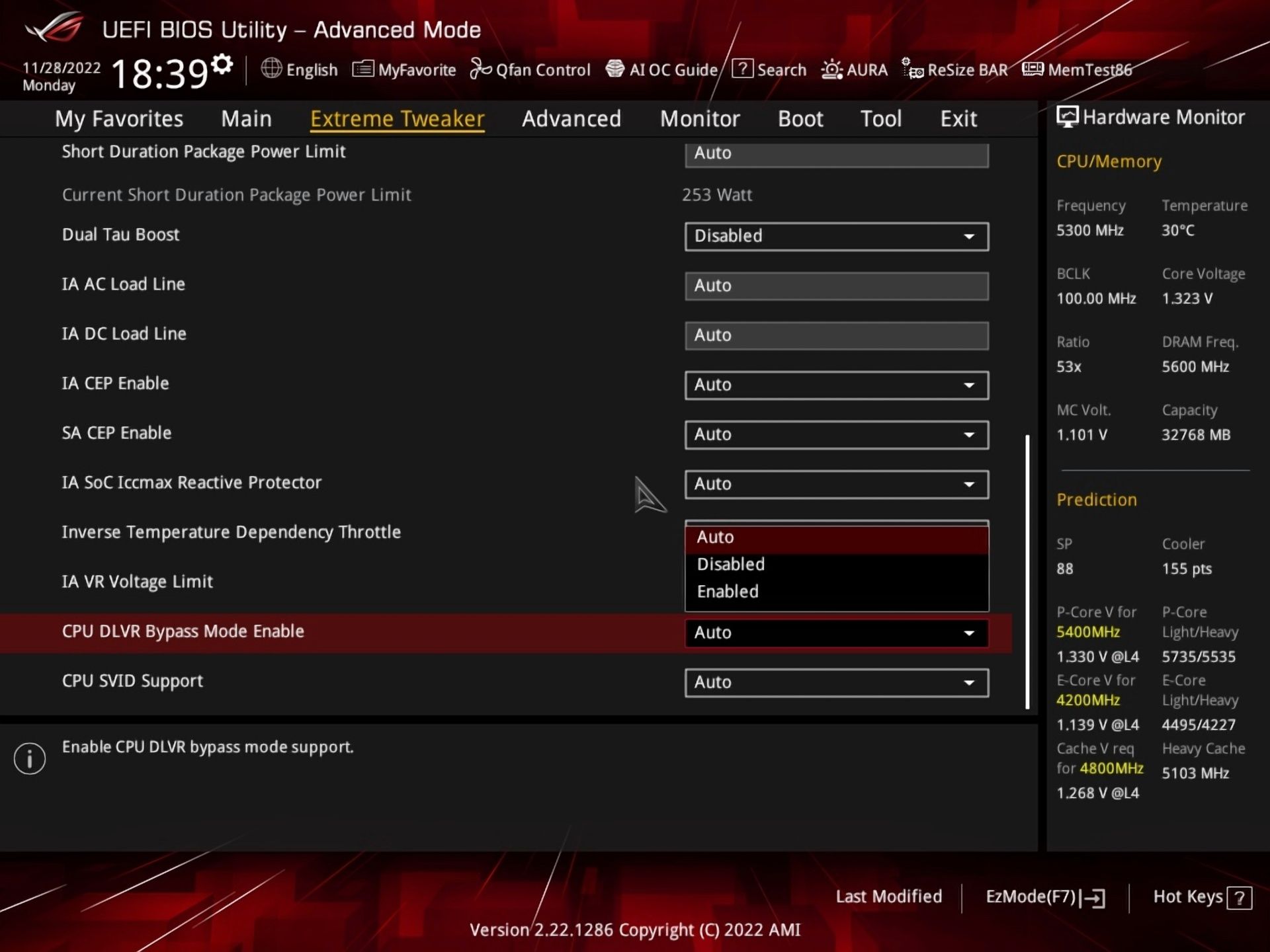Launch MemTest86 memory icon
1270x952 pixels.
[1033, 69]
